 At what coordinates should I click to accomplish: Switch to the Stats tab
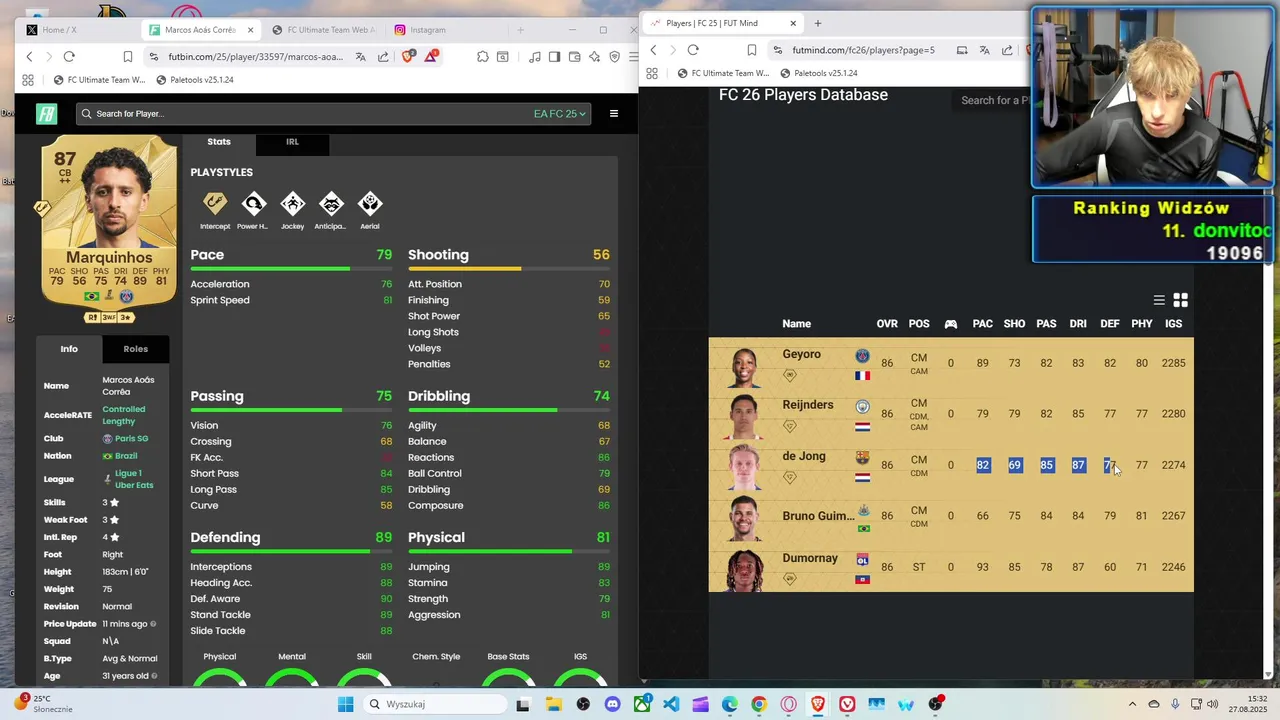219,142
